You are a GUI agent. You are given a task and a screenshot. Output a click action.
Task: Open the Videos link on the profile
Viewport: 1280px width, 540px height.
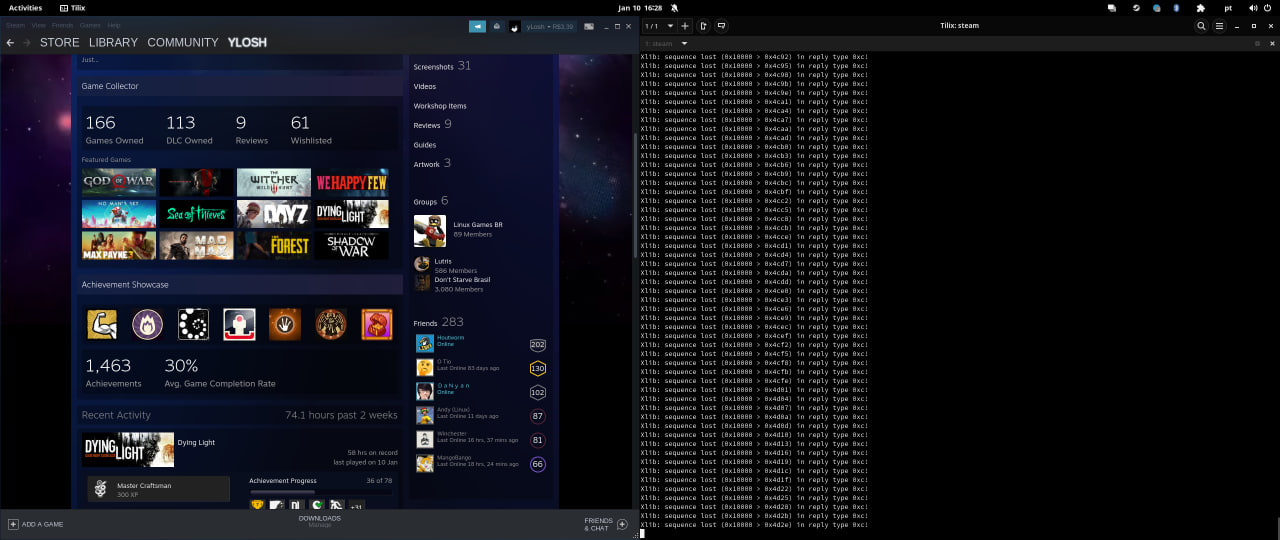click(x=424, y=86)
